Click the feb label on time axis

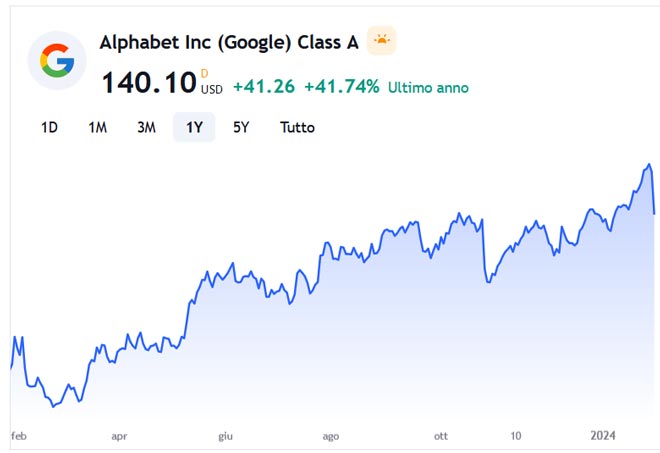(19, 436)
